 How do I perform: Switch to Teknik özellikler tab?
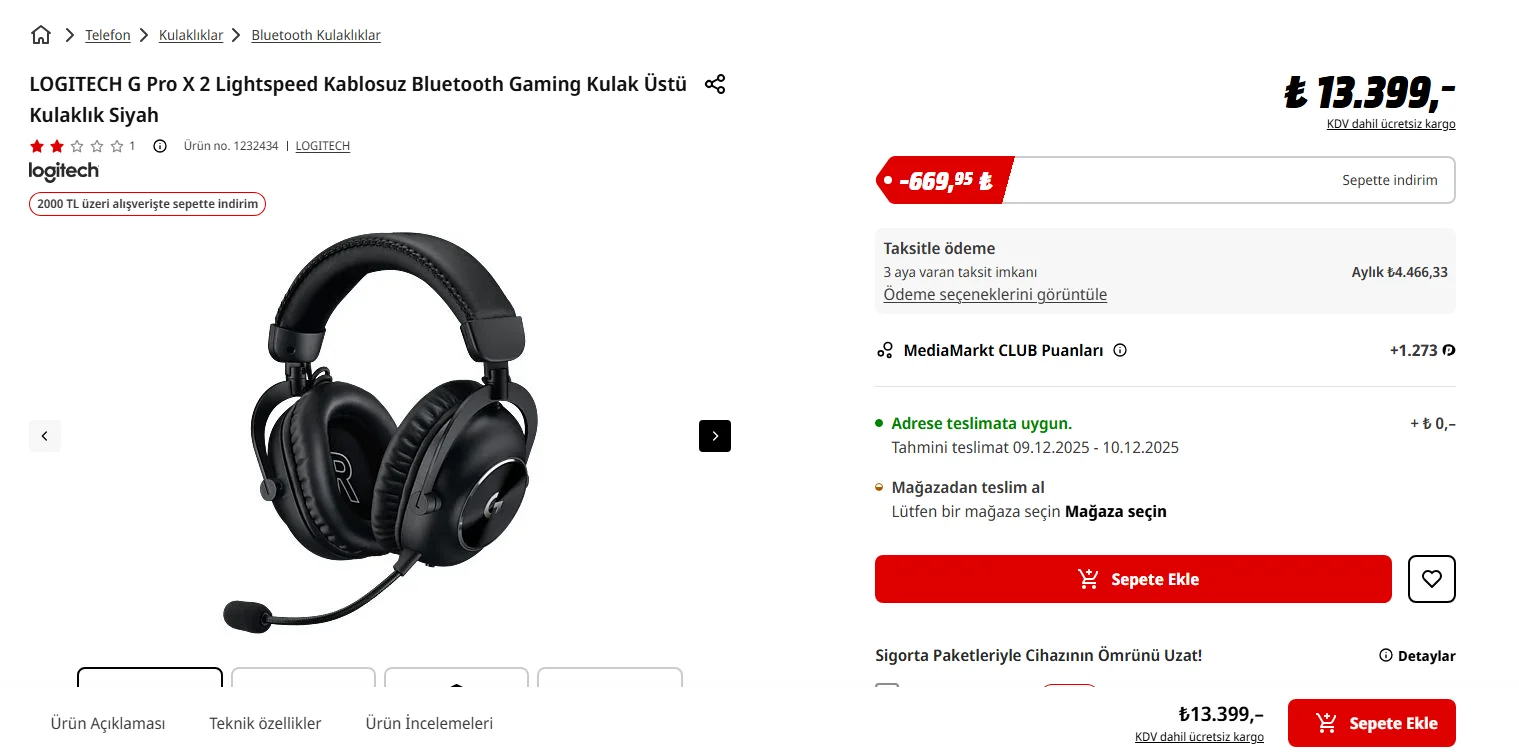click(265, 723)
